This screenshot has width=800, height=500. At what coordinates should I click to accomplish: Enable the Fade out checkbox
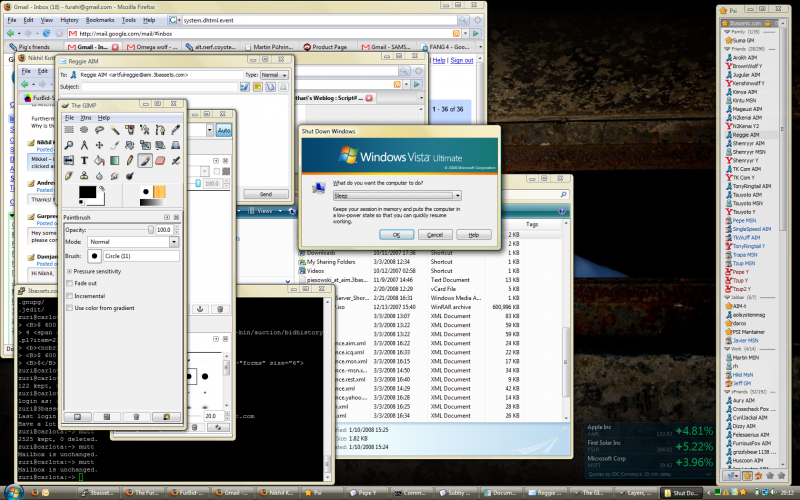(x=69, y=283)
